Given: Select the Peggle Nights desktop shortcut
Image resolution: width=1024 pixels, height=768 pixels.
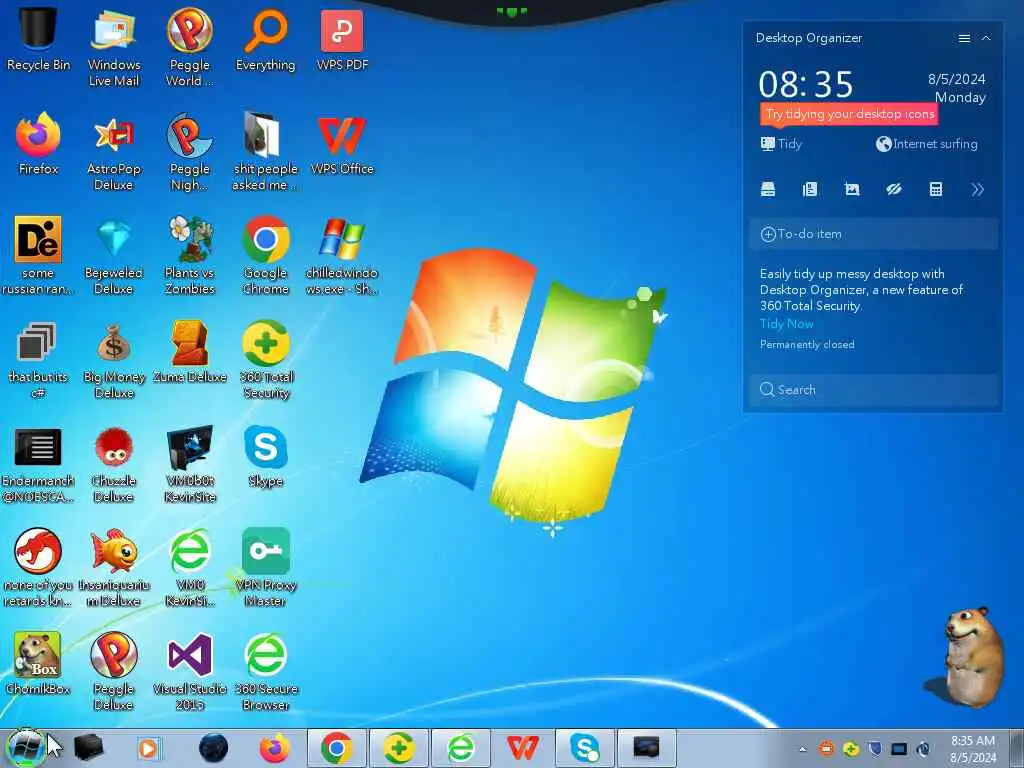Looking at the screenshot, I should (189, 152).
